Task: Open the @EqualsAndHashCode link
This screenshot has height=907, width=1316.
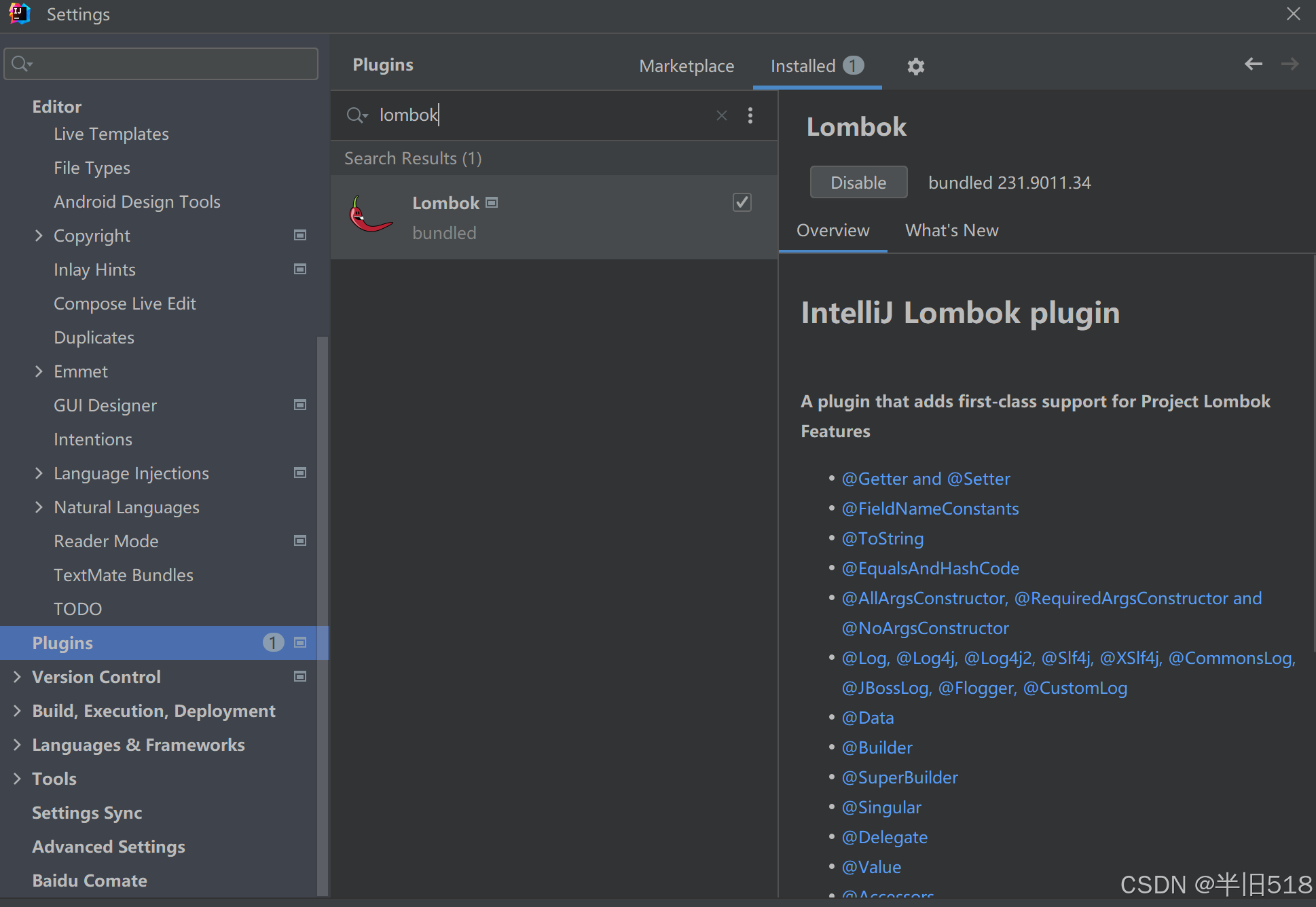Action: [930, 569]
